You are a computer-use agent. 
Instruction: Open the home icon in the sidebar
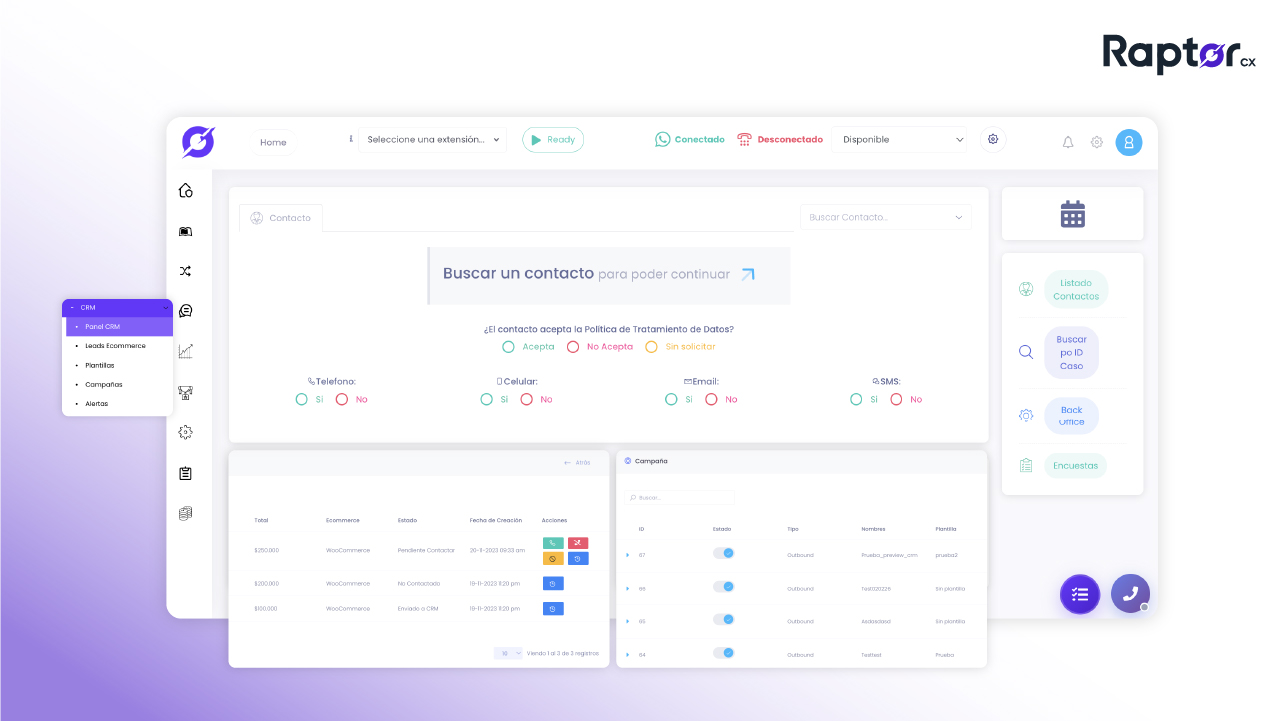(185, 190)
